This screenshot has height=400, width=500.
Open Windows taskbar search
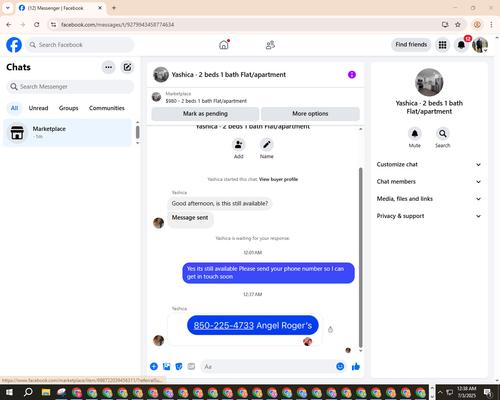click(28, 392)
